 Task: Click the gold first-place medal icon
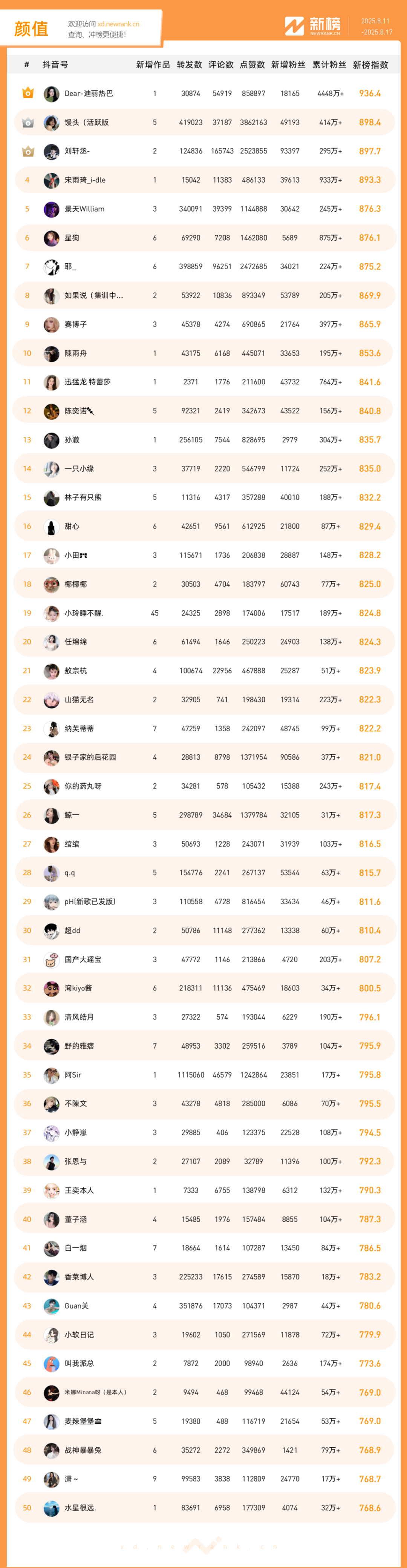[x=28, y=93]
